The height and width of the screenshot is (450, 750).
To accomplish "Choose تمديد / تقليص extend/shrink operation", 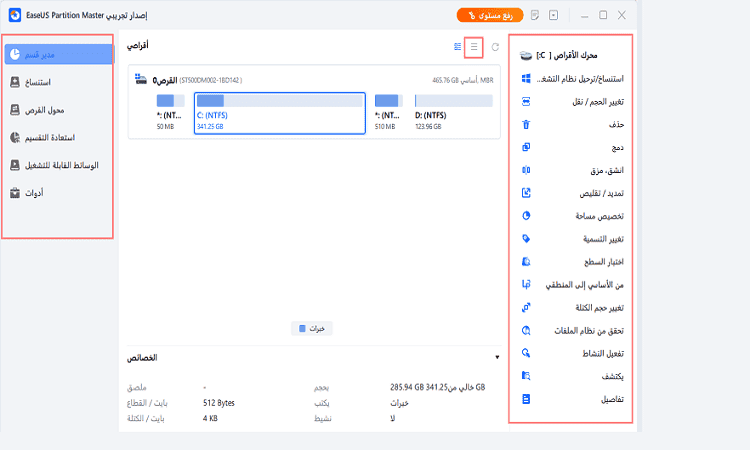I will point(572,193).
